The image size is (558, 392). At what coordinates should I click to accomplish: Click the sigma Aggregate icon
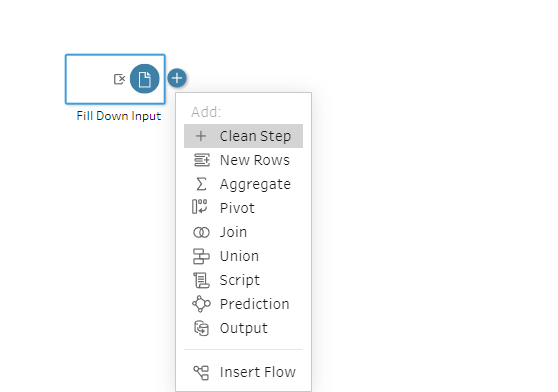201,184
